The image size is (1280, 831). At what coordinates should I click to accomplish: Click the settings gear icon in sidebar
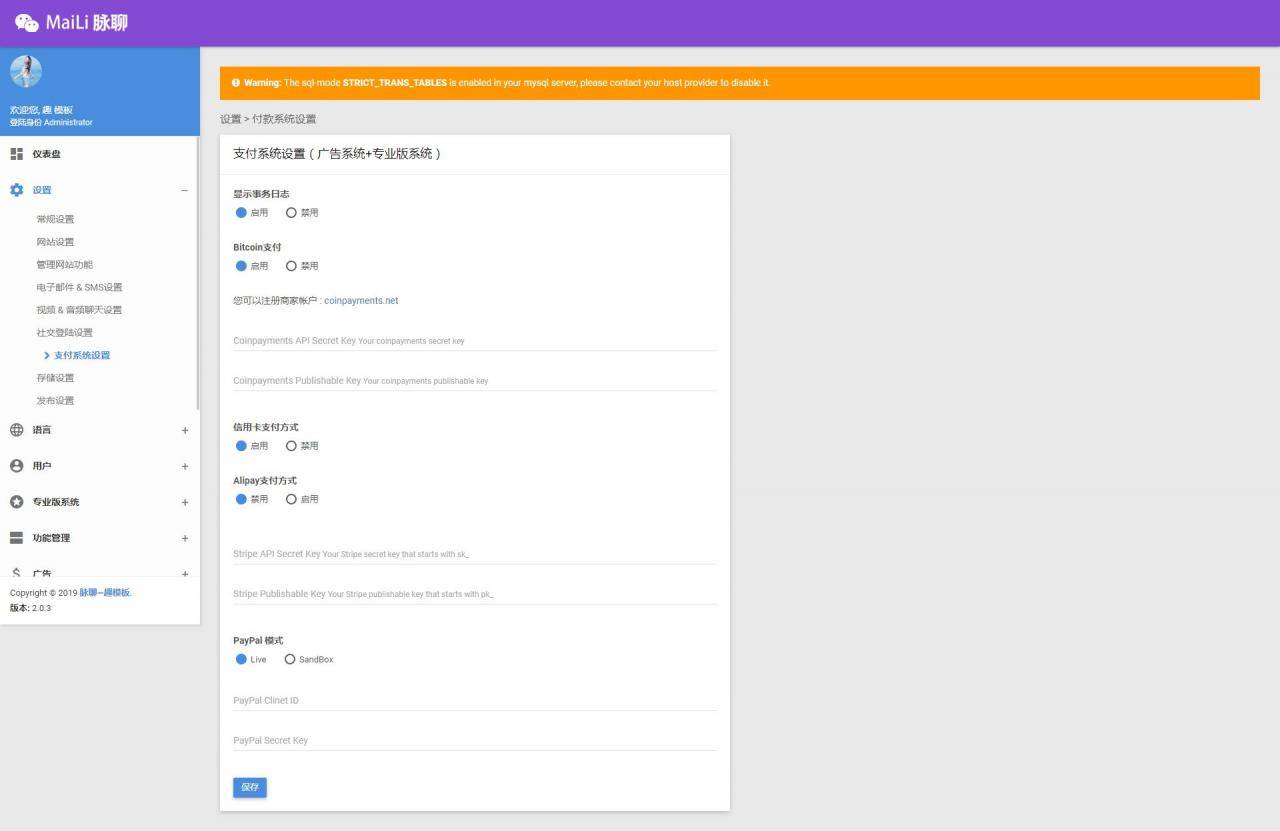tap(16, 190)
